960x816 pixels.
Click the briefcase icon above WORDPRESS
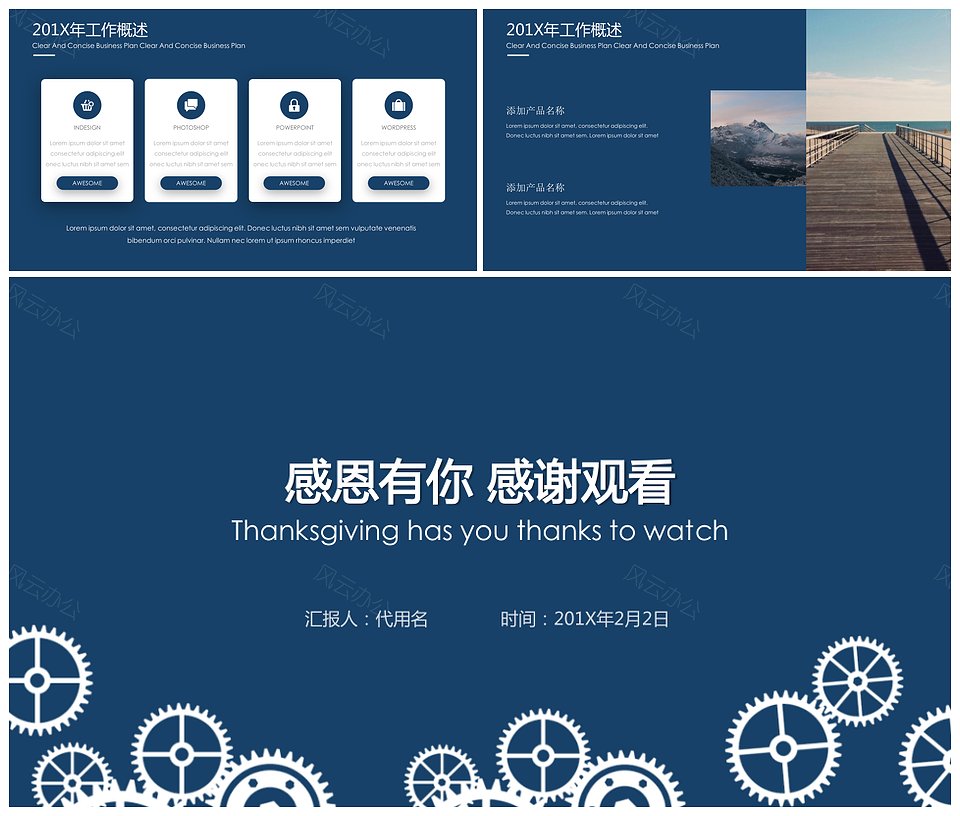399,105
